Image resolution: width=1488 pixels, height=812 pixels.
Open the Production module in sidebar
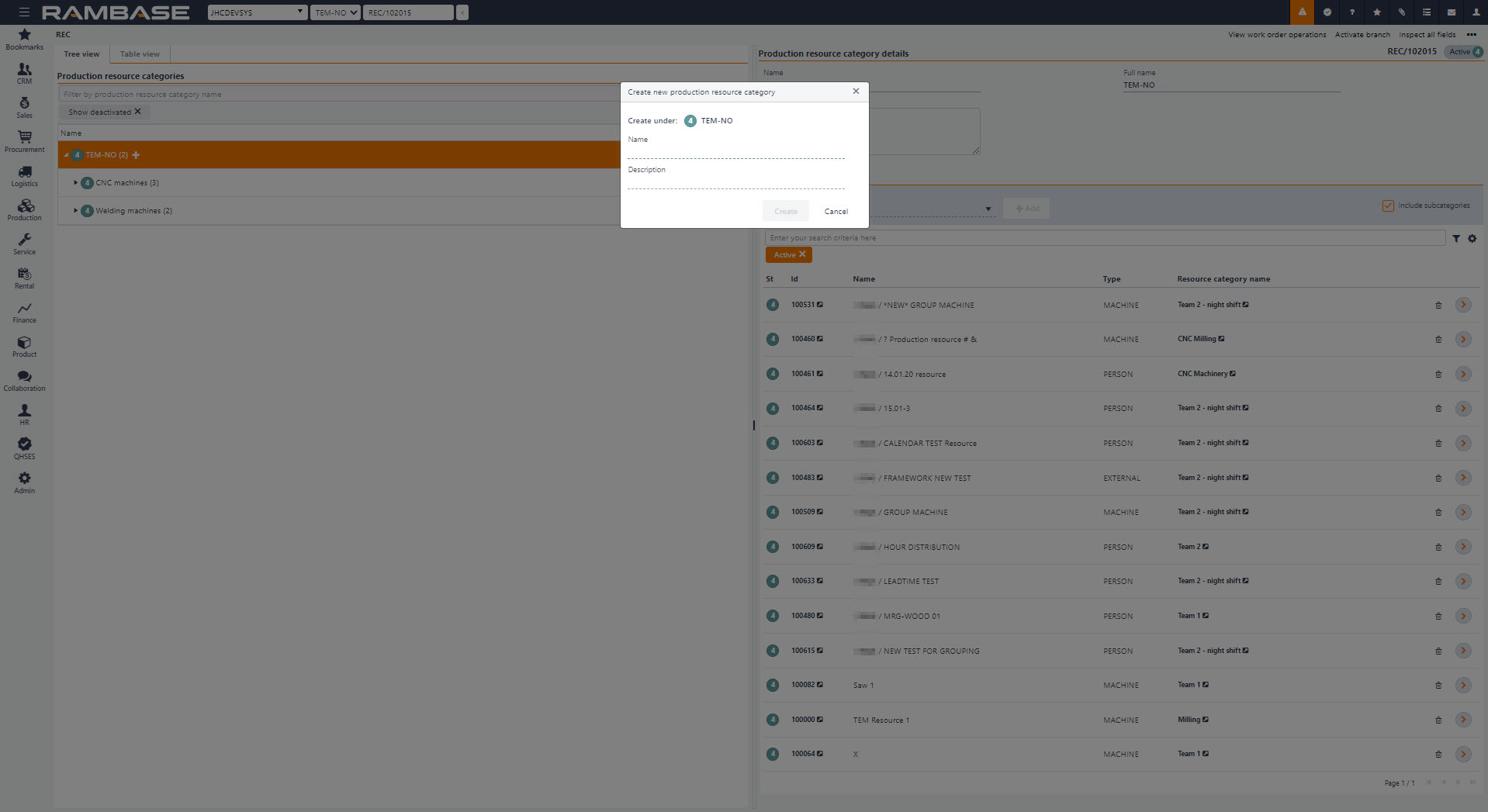(x=25, y=209)
